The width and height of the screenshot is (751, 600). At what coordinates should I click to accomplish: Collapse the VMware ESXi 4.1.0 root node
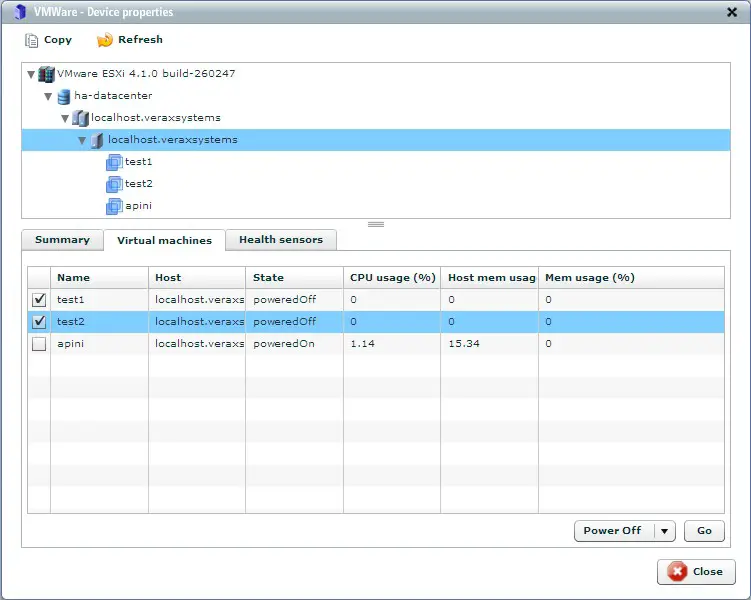[31, 74]
